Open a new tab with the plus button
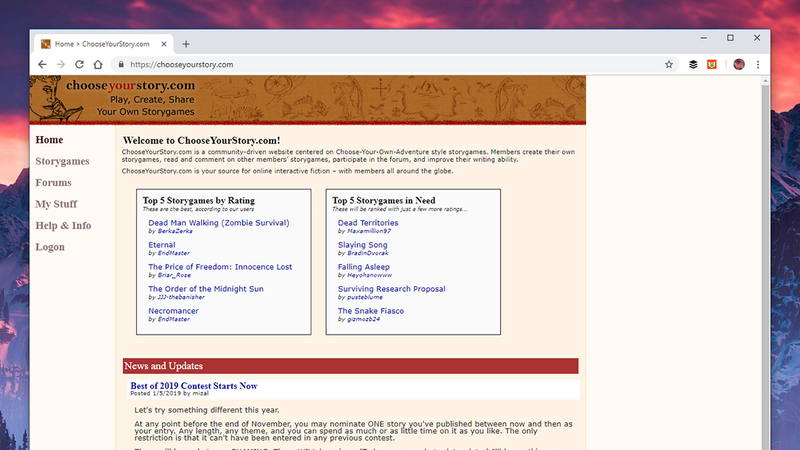The width and height of the screenshot is (800, 450). (x=186, y=44)
